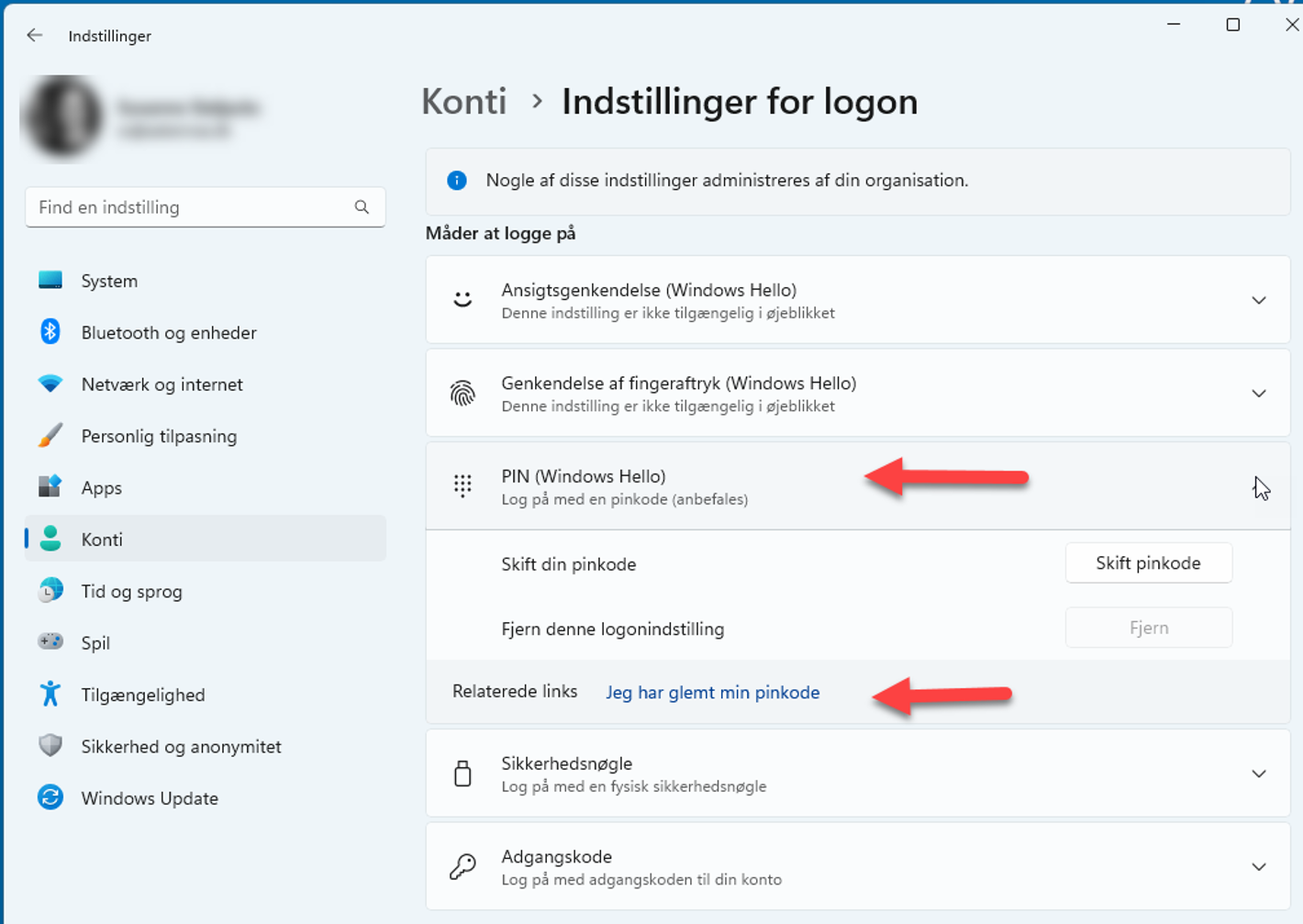Open the System settings category
This screenshot has height=924, width=1303.
point(205,281)
